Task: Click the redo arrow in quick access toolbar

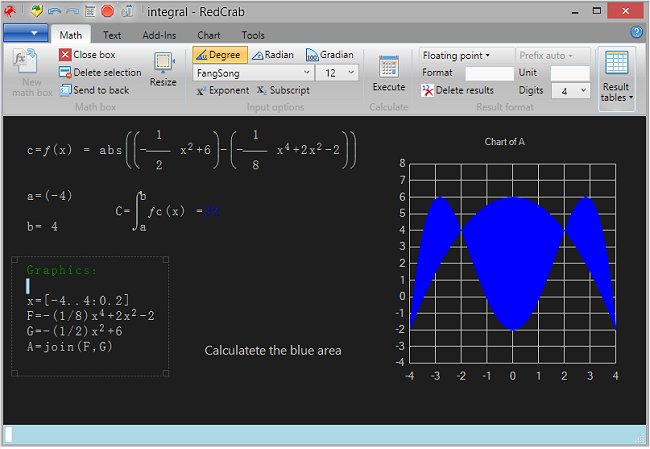Action: tap(72, 11)
